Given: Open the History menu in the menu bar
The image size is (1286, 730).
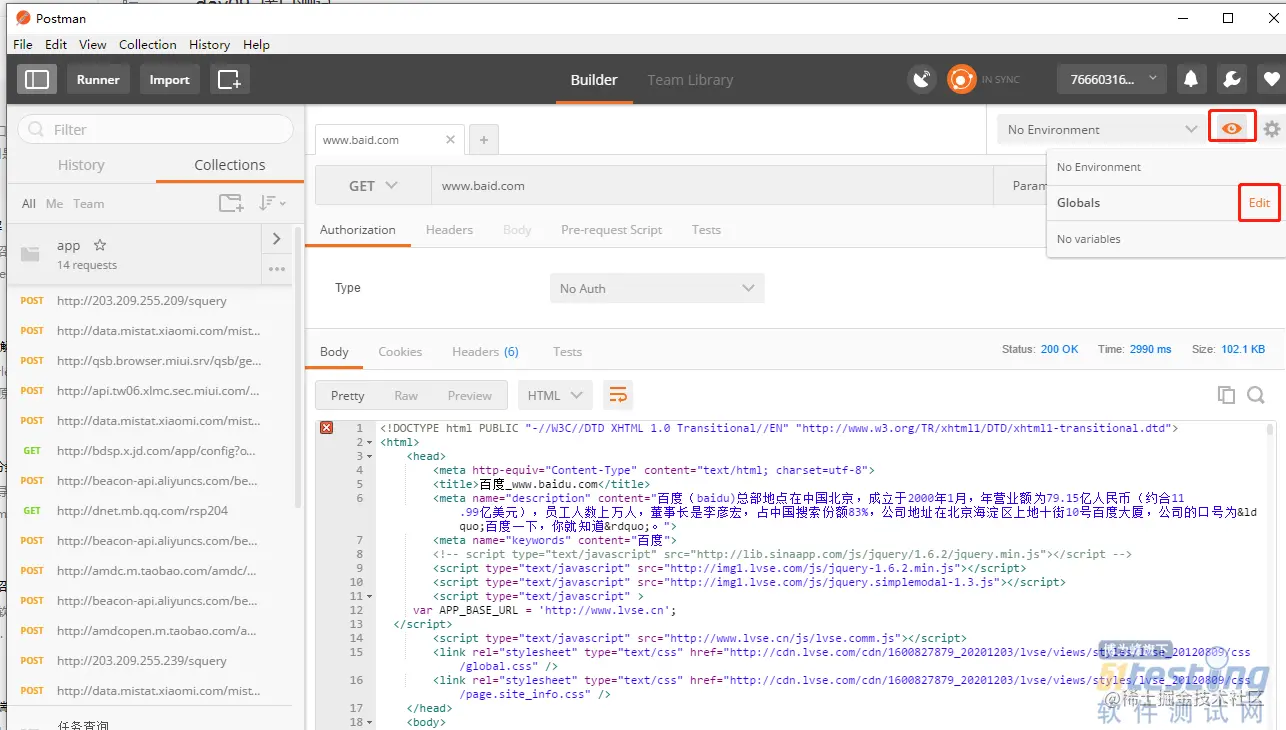Looking at the screenshot, I should click(209, 44).
